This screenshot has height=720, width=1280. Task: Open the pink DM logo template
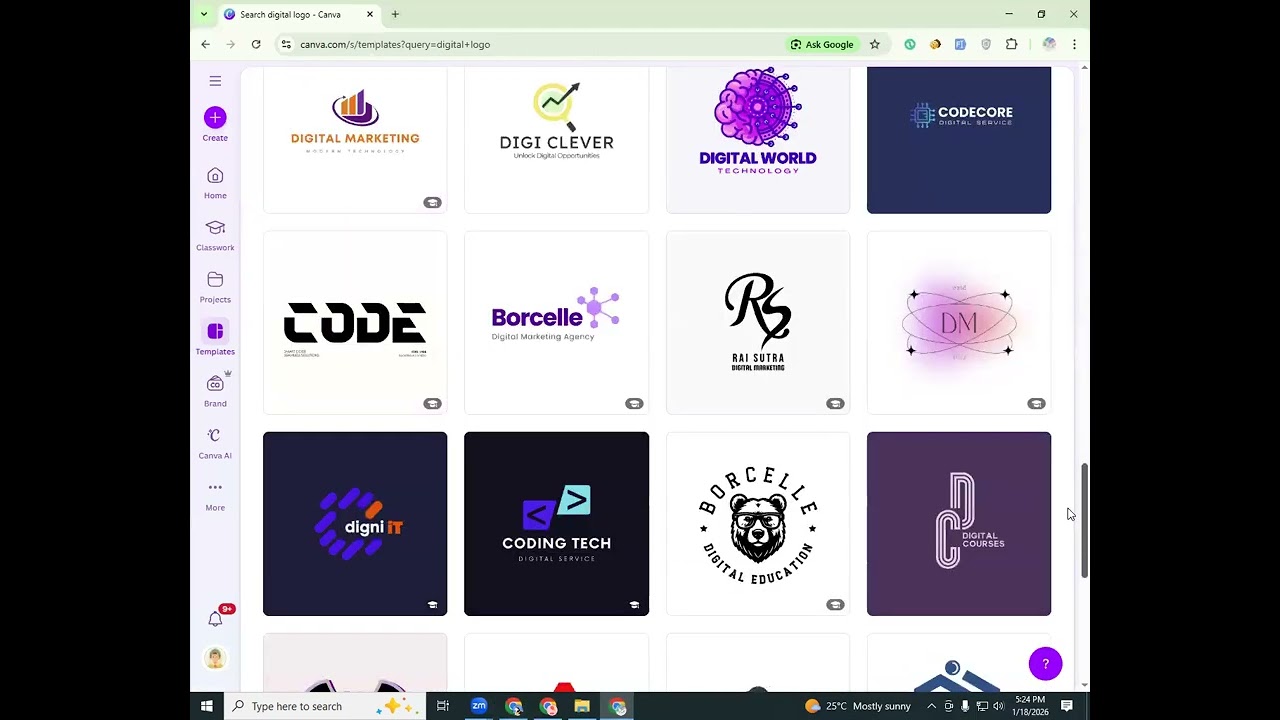coord(959,322)
